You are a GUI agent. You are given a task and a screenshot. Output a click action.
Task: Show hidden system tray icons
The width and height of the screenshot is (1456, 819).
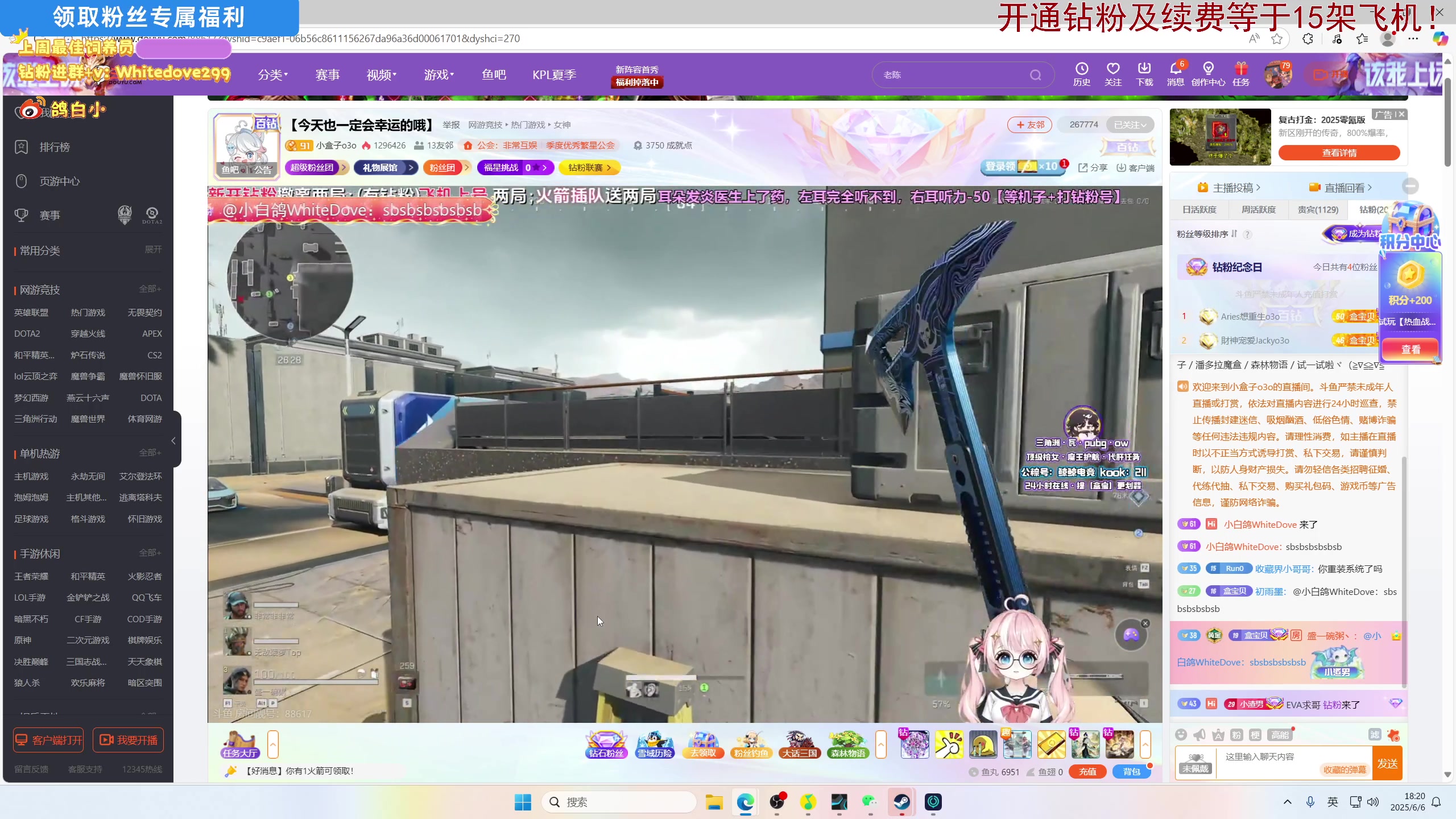[x=1287, y=802]
